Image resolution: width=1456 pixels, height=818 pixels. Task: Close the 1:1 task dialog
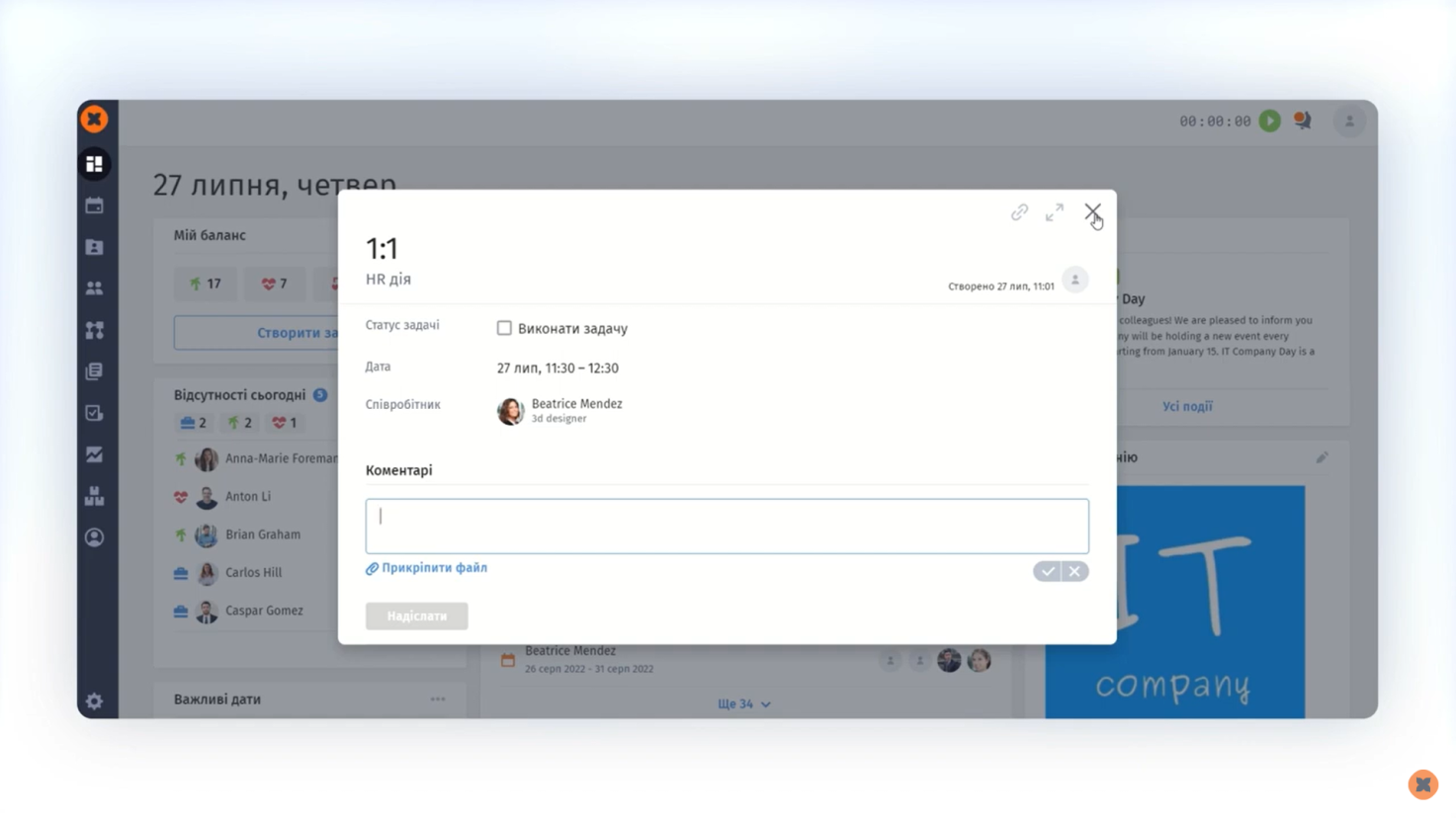(x=1091, y=211)
